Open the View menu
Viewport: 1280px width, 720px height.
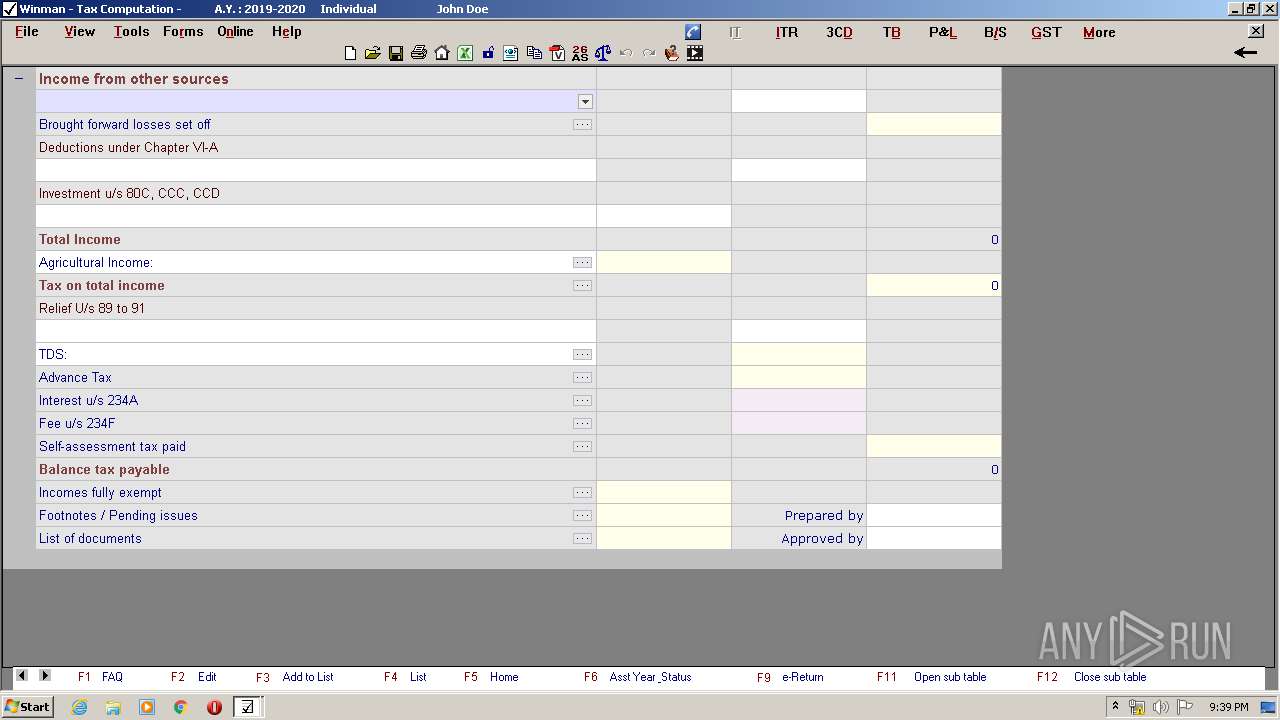(x=80, y=31)
